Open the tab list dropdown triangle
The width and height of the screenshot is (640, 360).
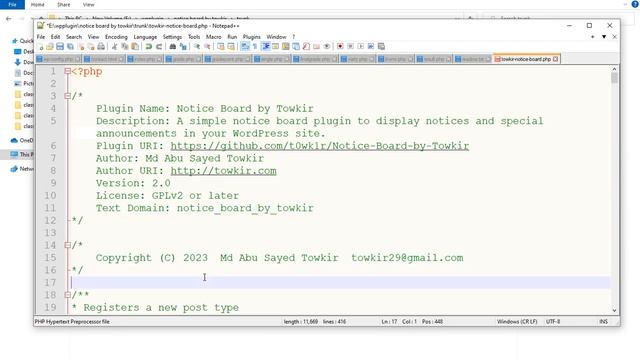tap(604, 37)
